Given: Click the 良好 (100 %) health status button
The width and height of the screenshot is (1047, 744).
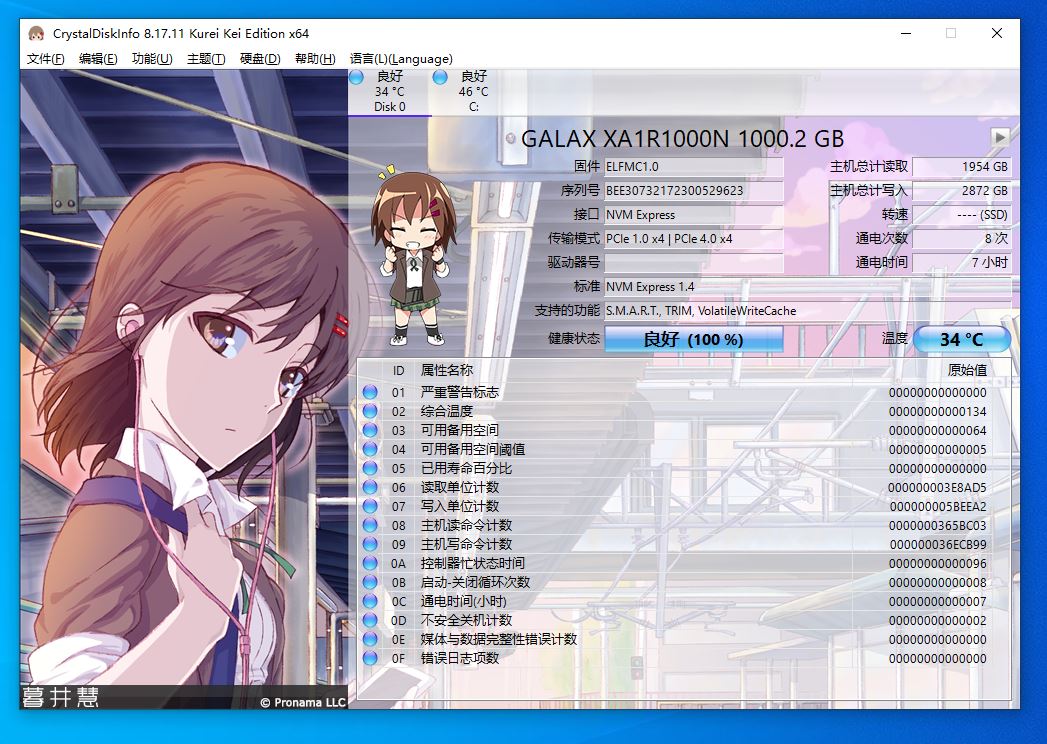Looking at the screenshot, I should coord(694,339).
